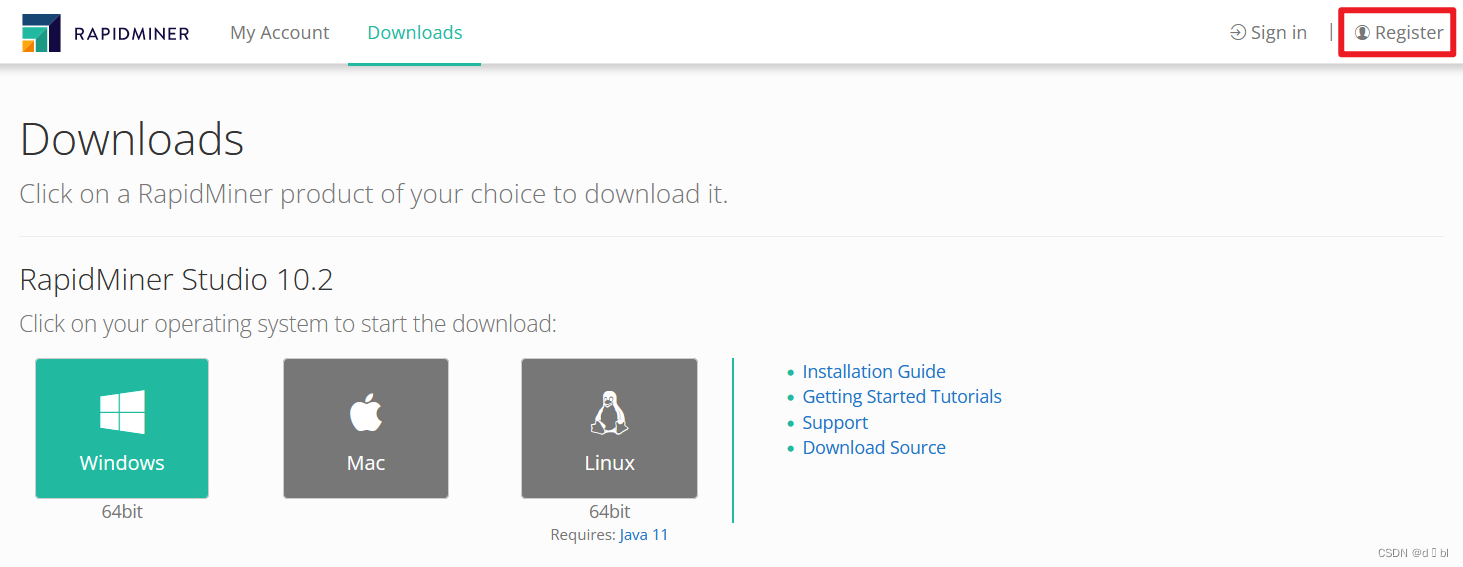Click the 64bit label under Windows
1463x567 pixels.
122,512
